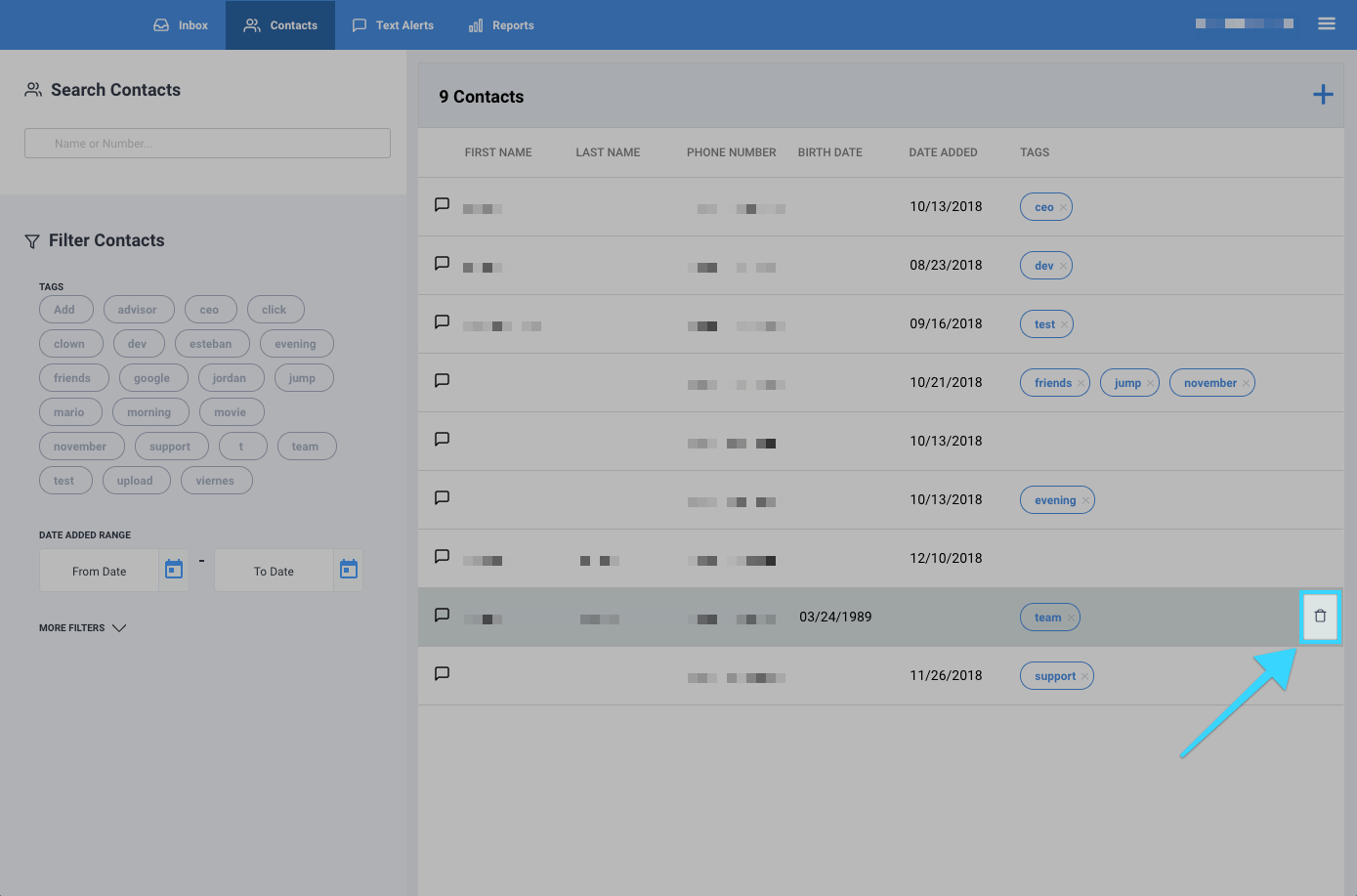
Task: Enable the evening filter tag
Action: [x=297, y=344]
